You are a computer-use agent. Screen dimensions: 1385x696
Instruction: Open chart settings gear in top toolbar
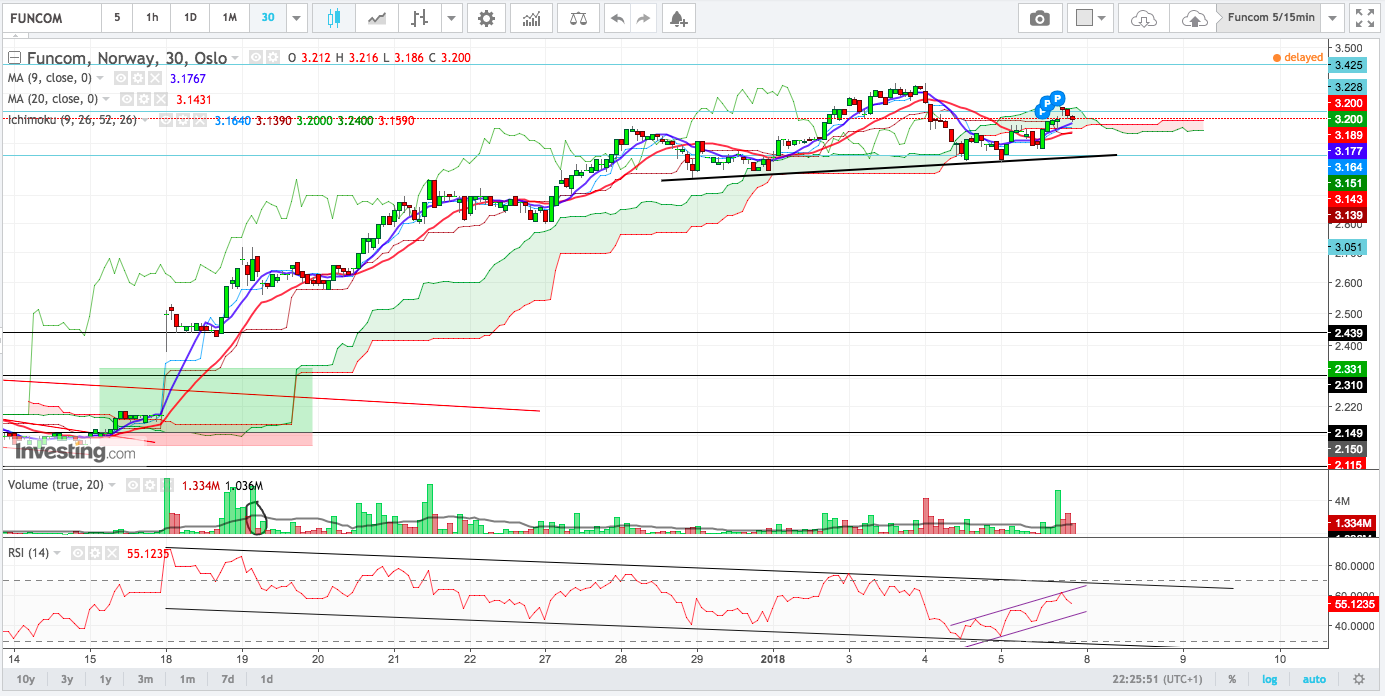486,18
